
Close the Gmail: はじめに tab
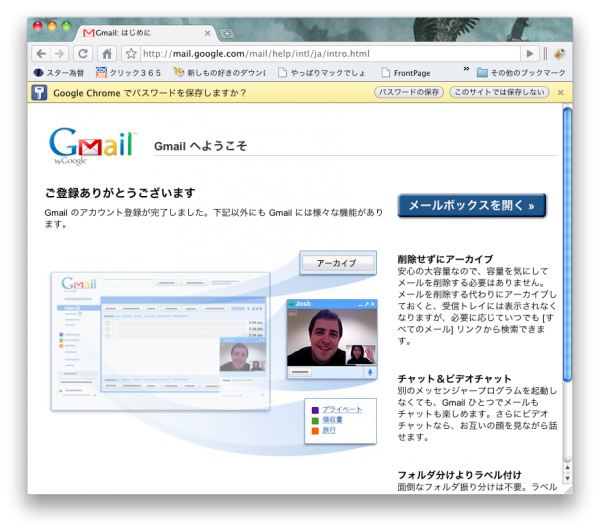click(x=207, y=33)
